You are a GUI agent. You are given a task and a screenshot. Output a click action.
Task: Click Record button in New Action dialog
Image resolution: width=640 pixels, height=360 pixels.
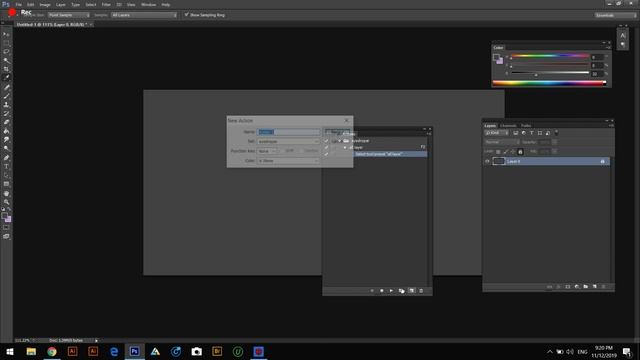coord(337,132)
